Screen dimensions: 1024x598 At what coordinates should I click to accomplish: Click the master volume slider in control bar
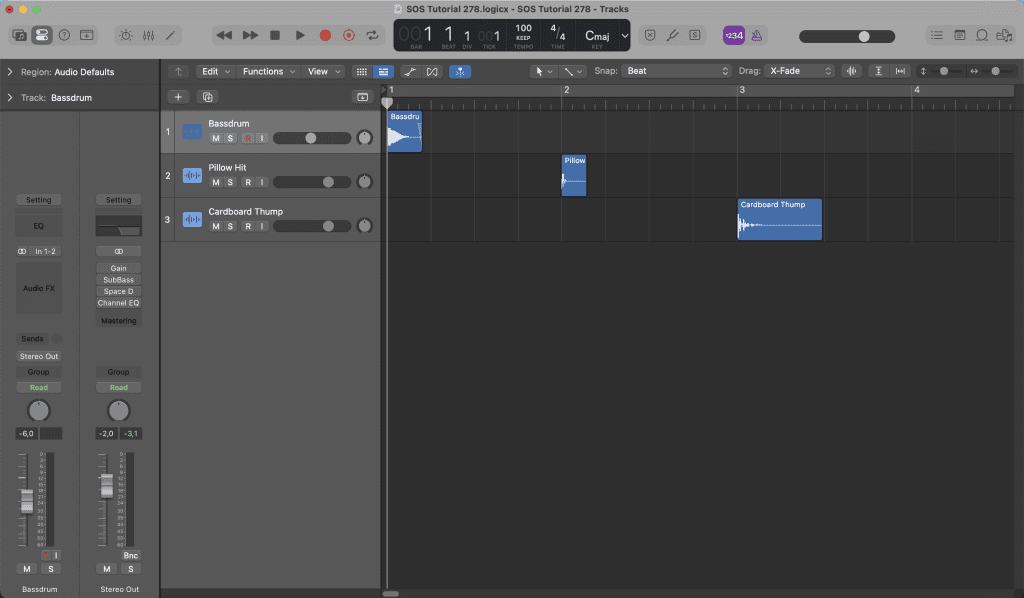[x=863, y=36]
